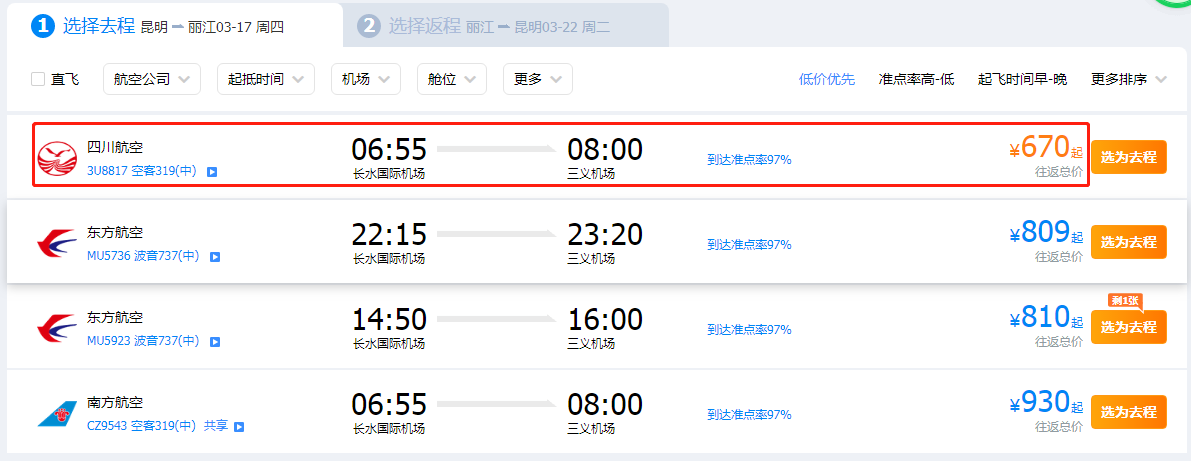Click the ¥930 price
The height and width of the screenshot is (461, 1191).
(1046, 402)
